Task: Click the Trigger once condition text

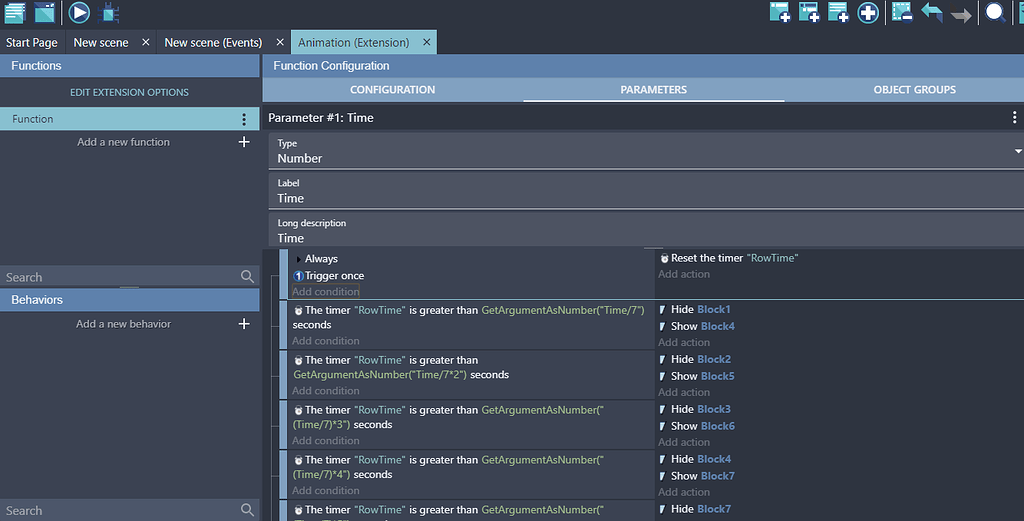Action: [334, 276]
